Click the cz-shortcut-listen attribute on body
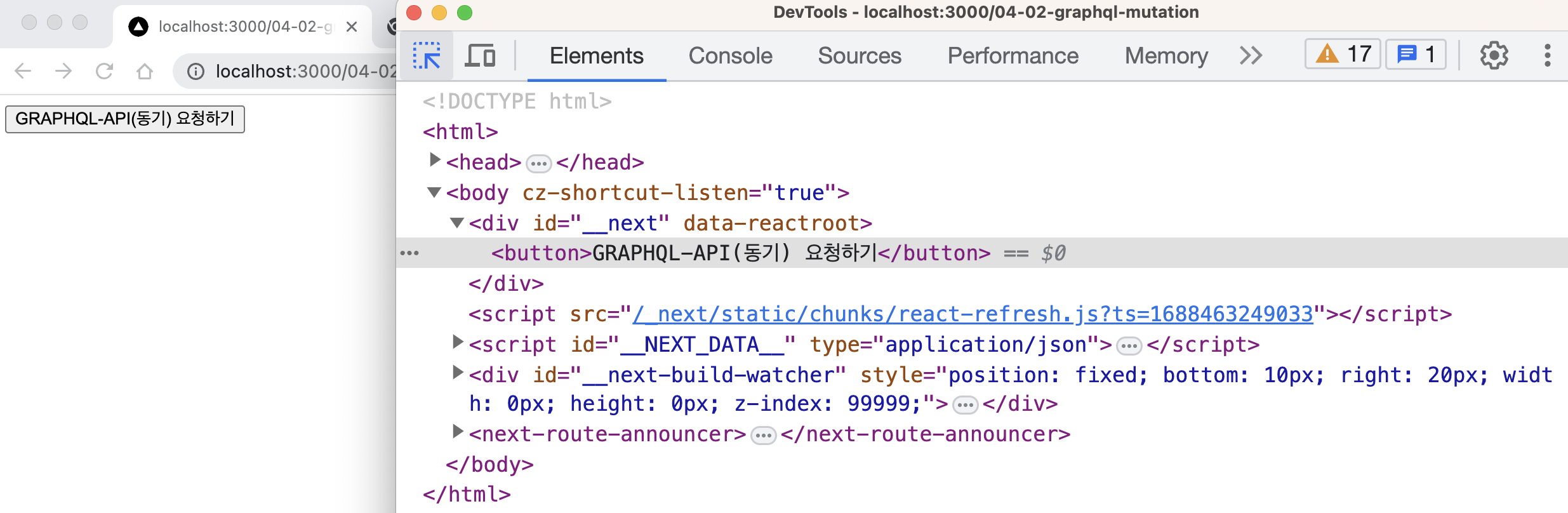The height and width of the screenshot is (513, 1568). [679, 193]
